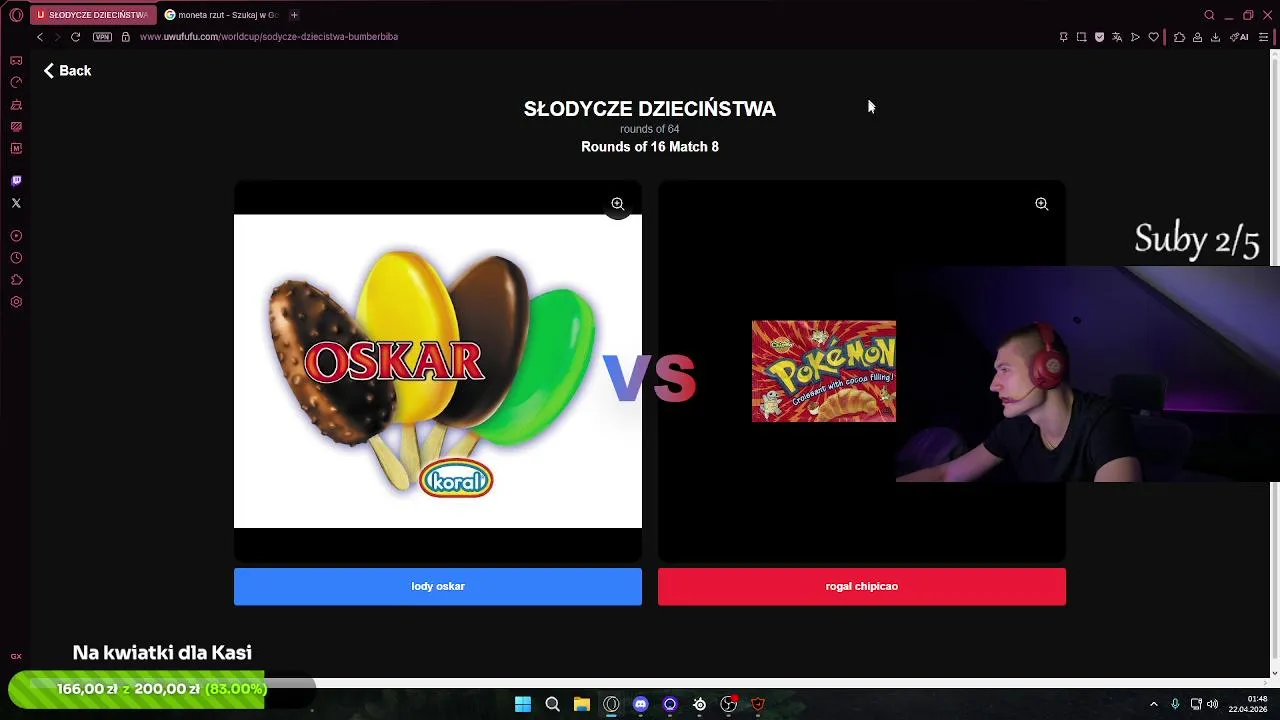Translate this page

1117,37
